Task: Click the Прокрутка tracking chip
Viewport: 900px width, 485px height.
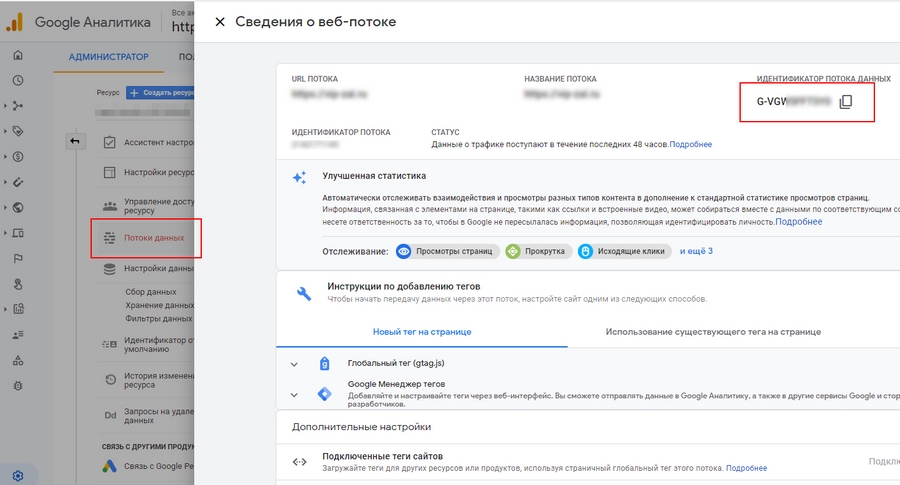Action: (x=538, y=251)
